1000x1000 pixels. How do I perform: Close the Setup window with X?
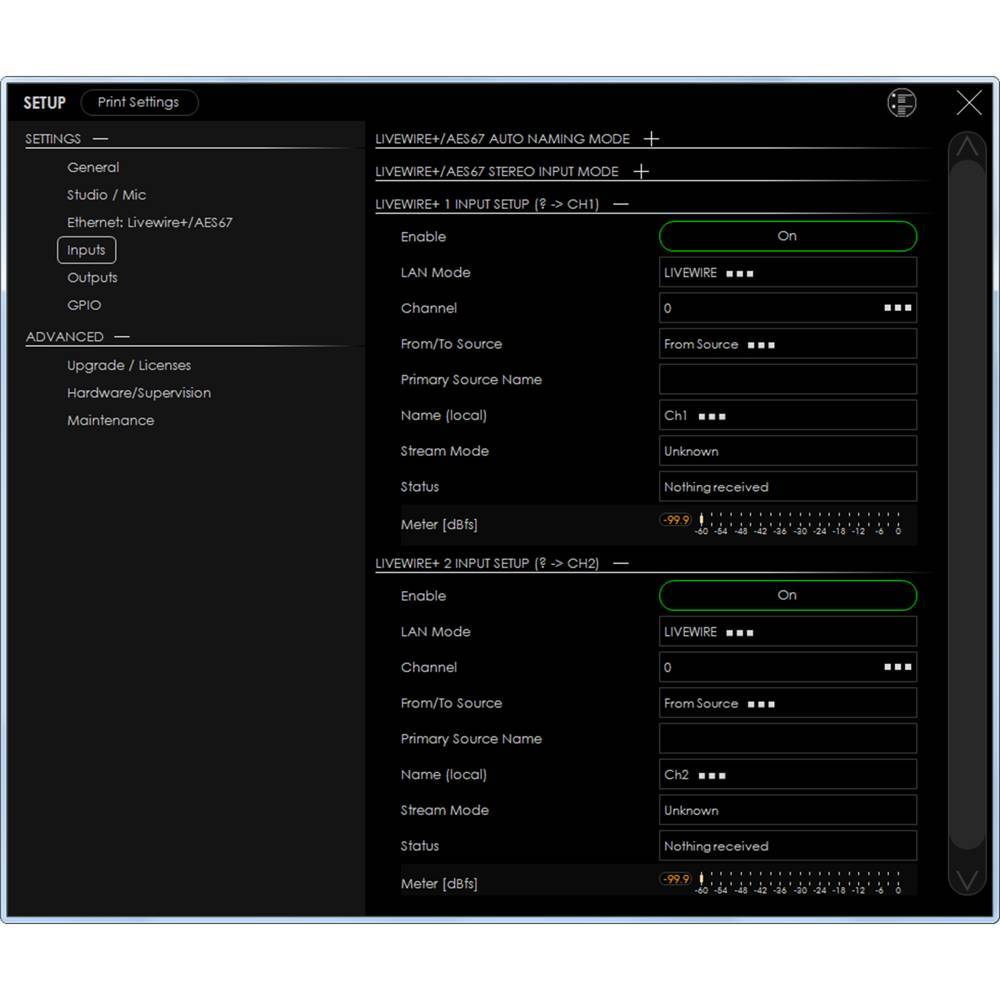pyautogui.click(x=968, y=102)
